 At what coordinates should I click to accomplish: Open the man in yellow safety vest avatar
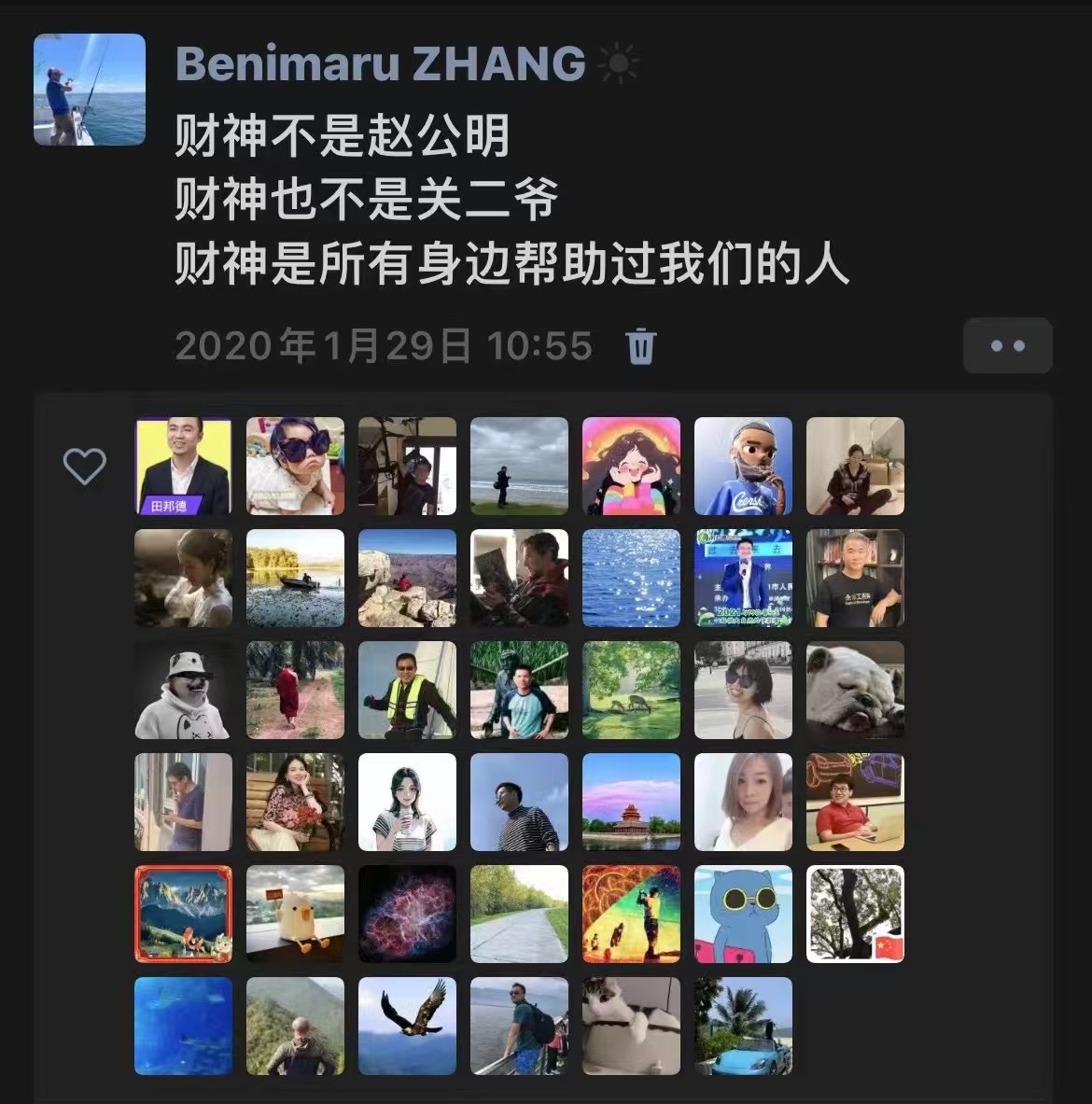[x=407, y=690]
